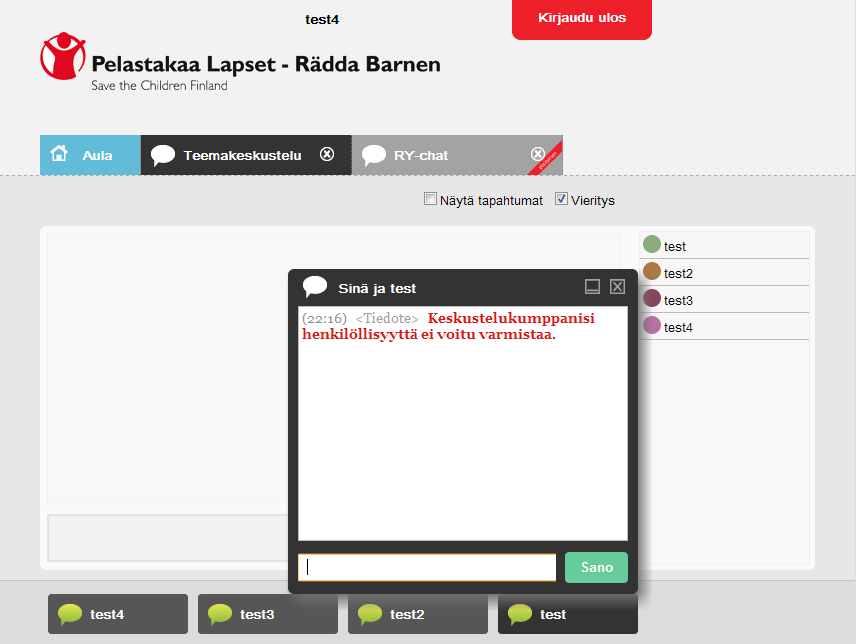Click the orange status dot beside test2
The width and height of the screenshot is (856, 644).
(x=651, y=272)
